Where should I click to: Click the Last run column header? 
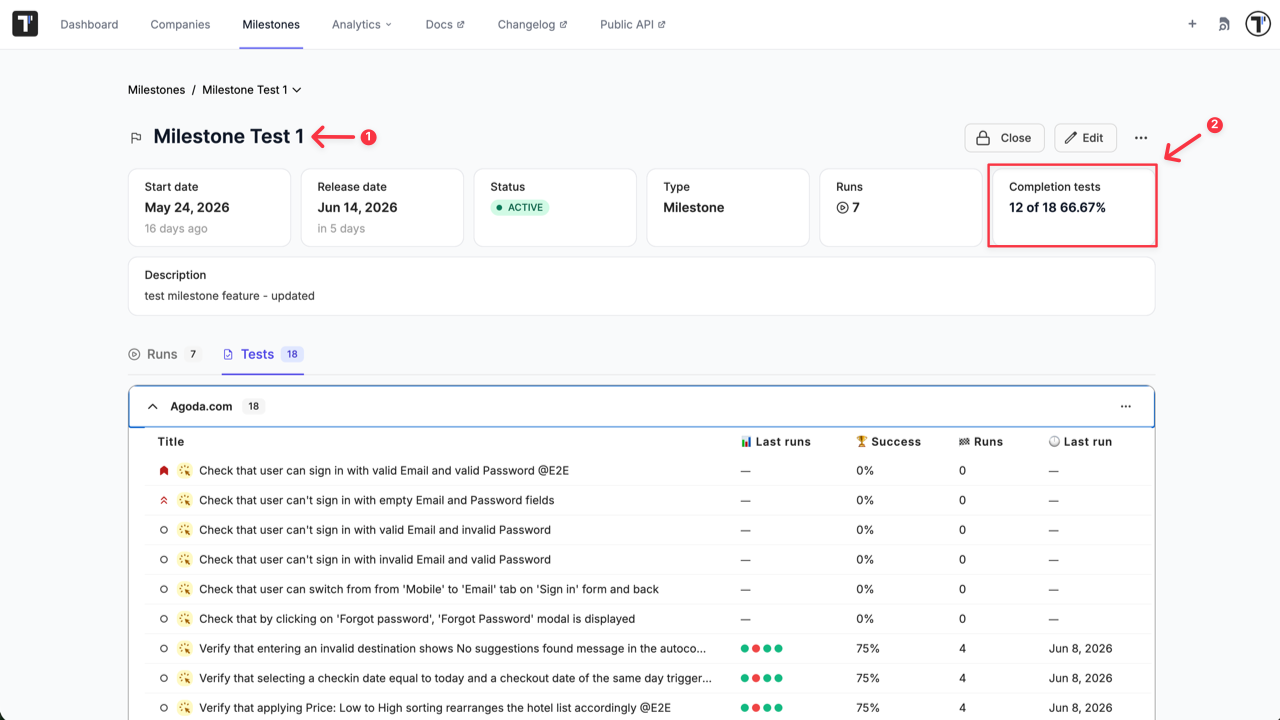pyautogui.click(x=1080, y=441)
